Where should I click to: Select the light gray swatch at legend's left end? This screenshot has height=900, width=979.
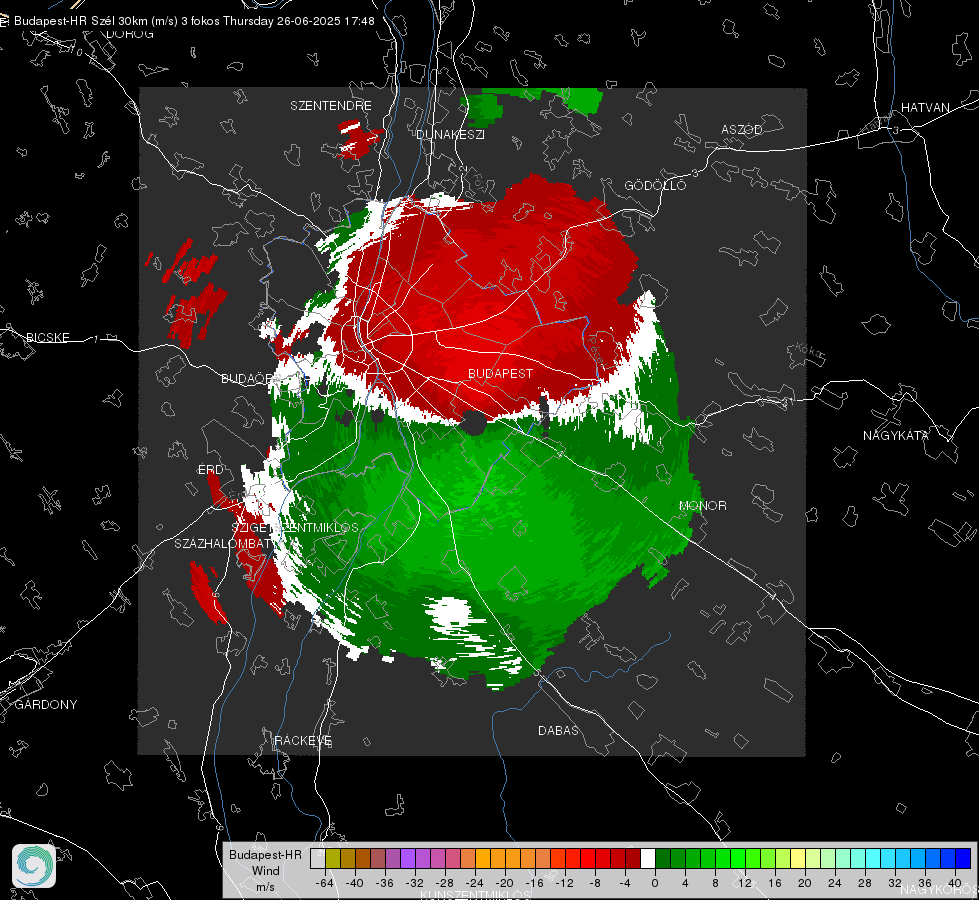[x=318, y=858]
